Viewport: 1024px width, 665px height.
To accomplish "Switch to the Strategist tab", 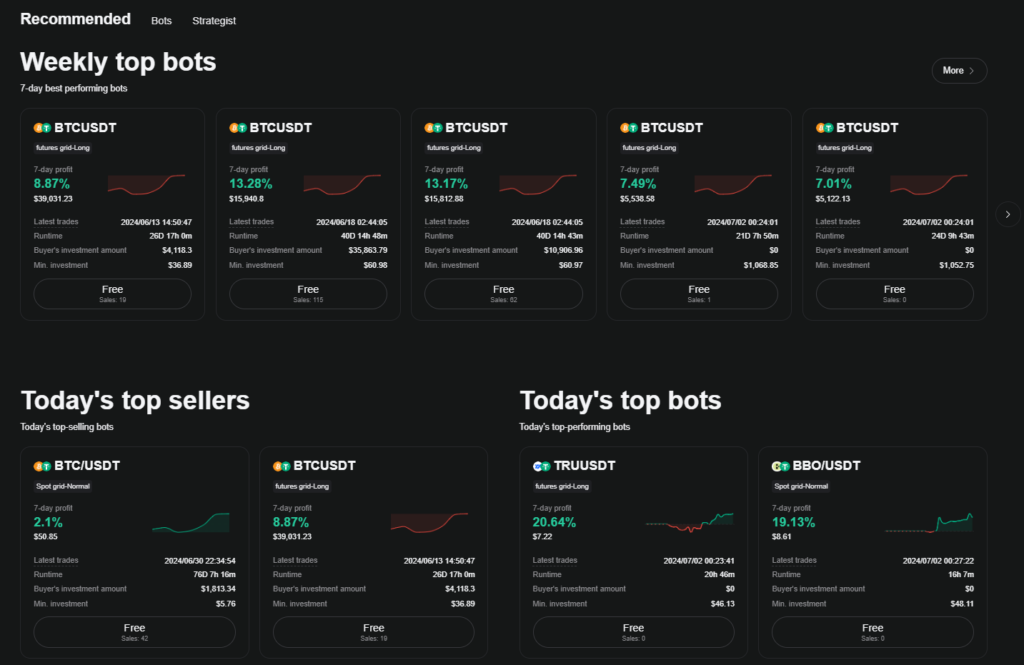I will (213, 20).
